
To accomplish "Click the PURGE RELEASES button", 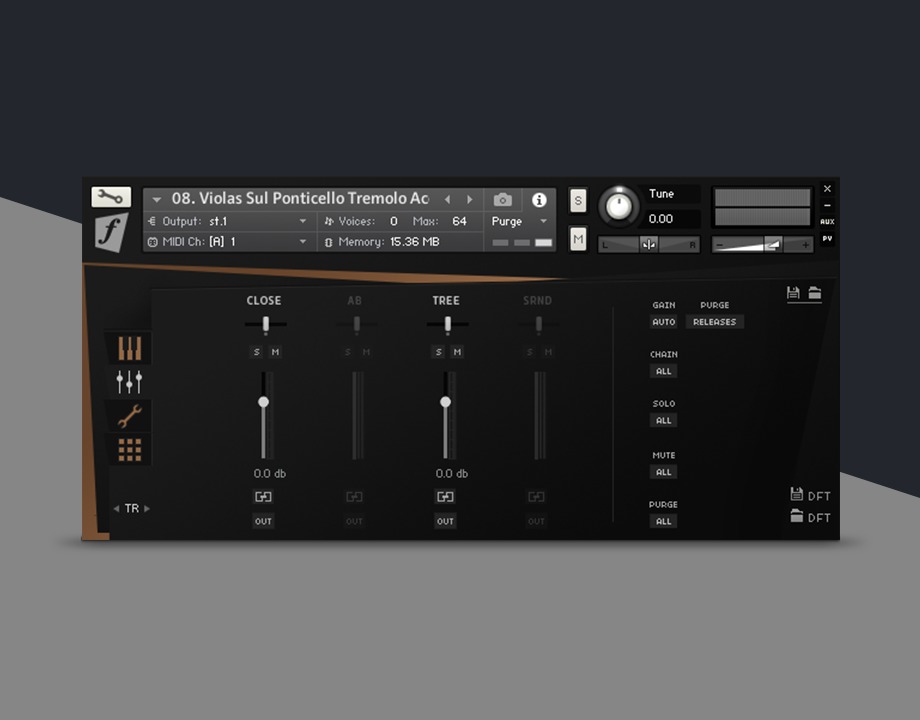I will tap(714, 322).
